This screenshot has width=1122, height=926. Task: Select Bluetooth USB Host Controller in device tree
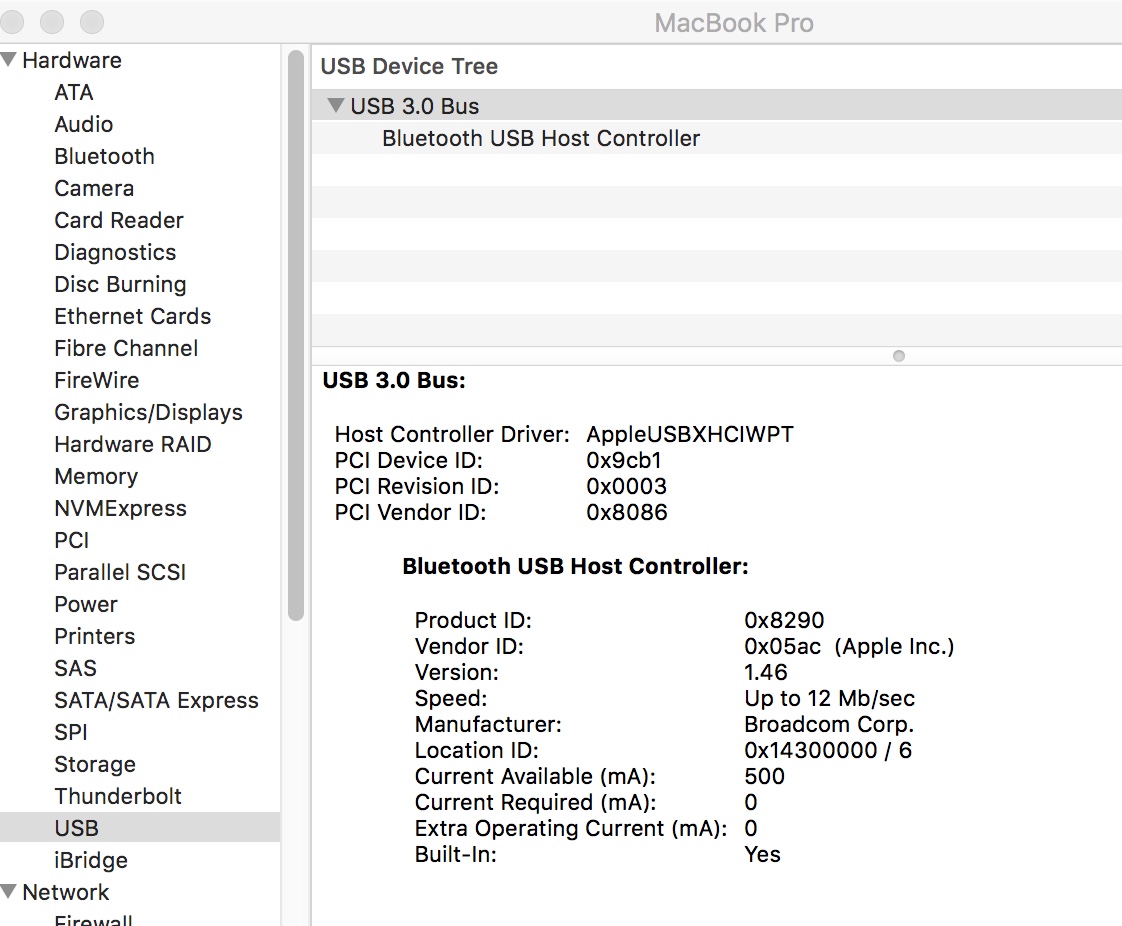point(540,138)
